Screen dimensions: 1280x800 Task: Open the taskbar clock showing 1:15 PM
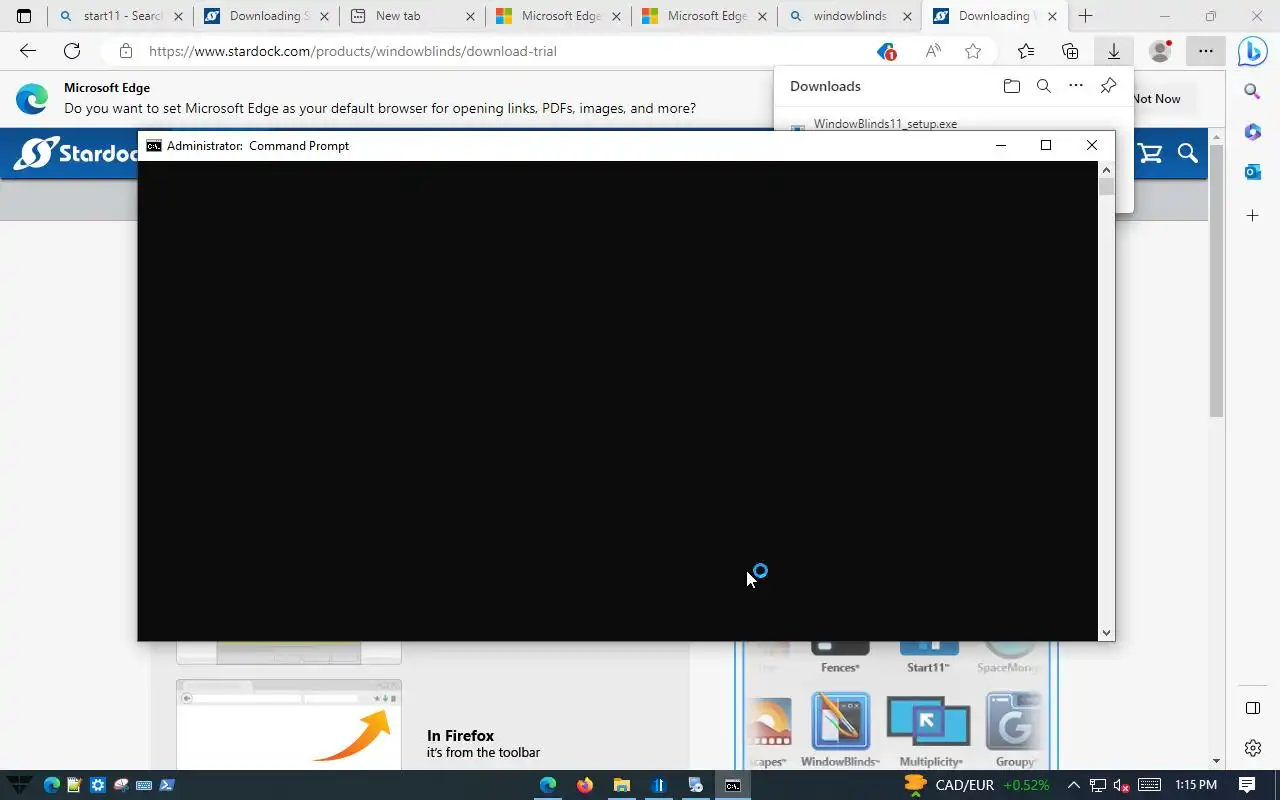click(x=1196, y=785)
